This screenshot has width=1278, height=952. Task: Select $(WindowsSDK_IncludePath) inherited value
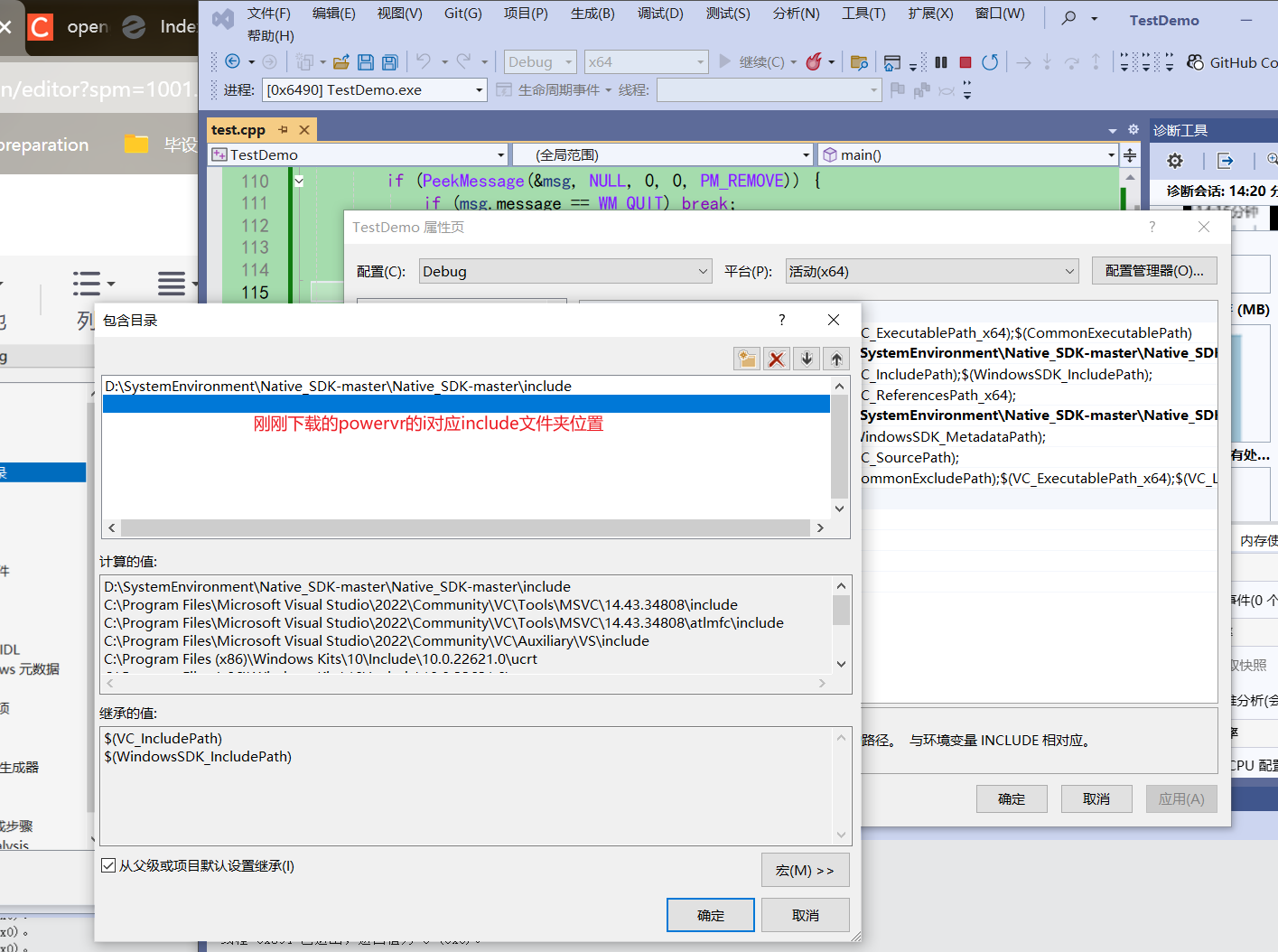click(198, 757)
